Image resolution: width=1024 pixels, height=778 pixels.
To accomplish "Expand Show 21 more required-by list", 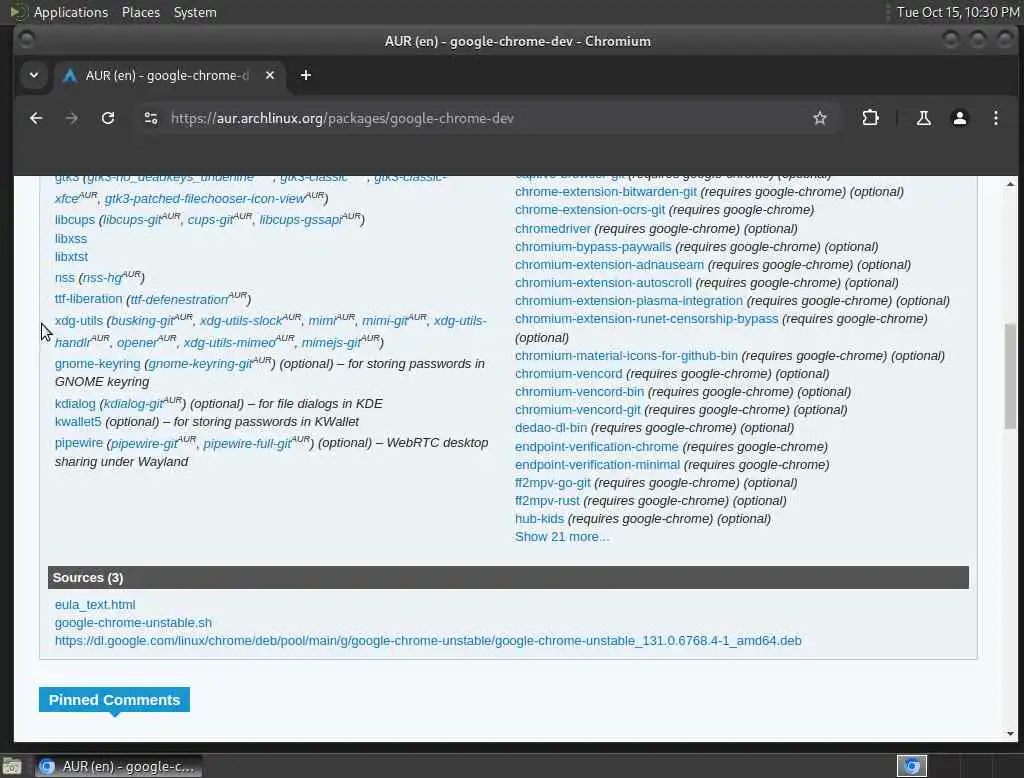I will pos(562,537).
